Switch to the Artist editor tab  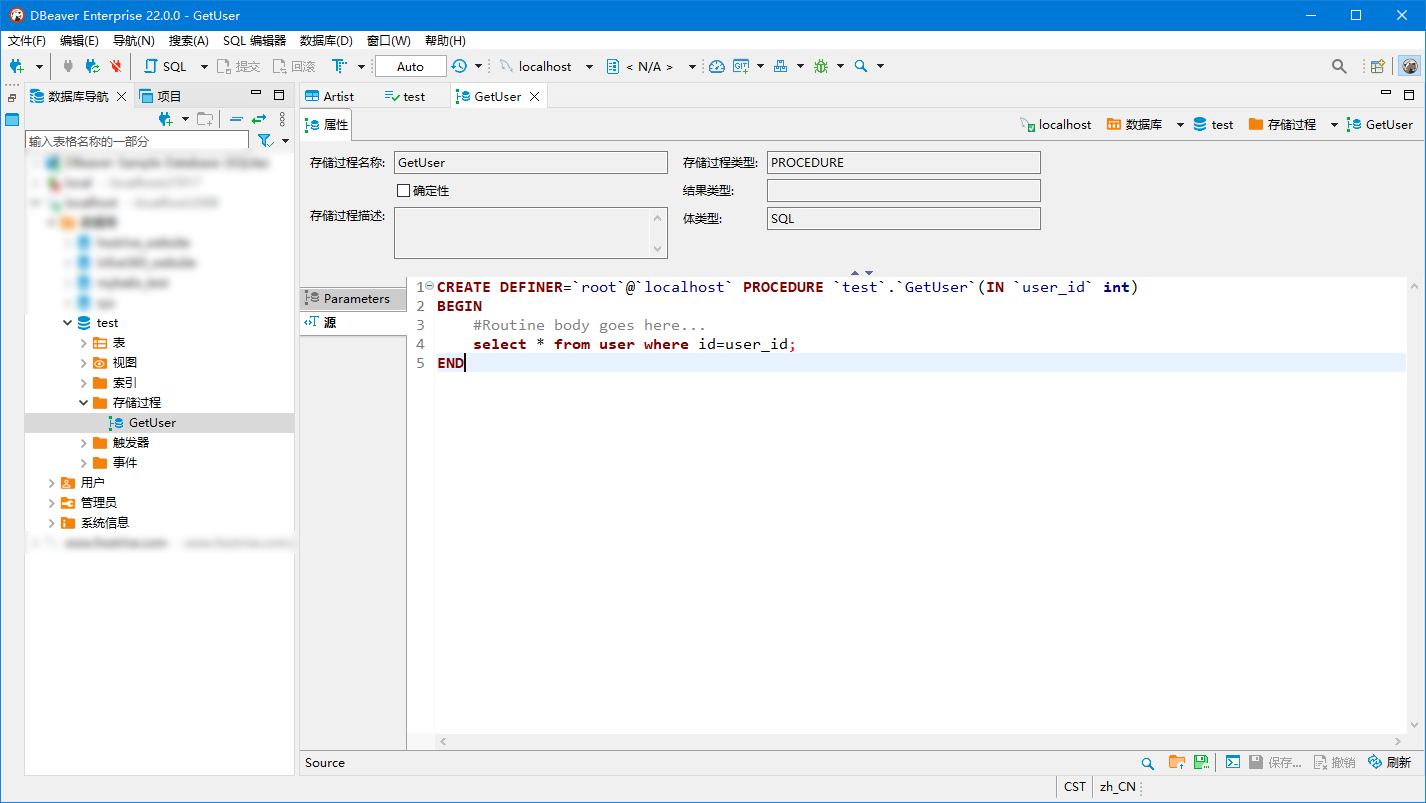[x=330, y=96]
